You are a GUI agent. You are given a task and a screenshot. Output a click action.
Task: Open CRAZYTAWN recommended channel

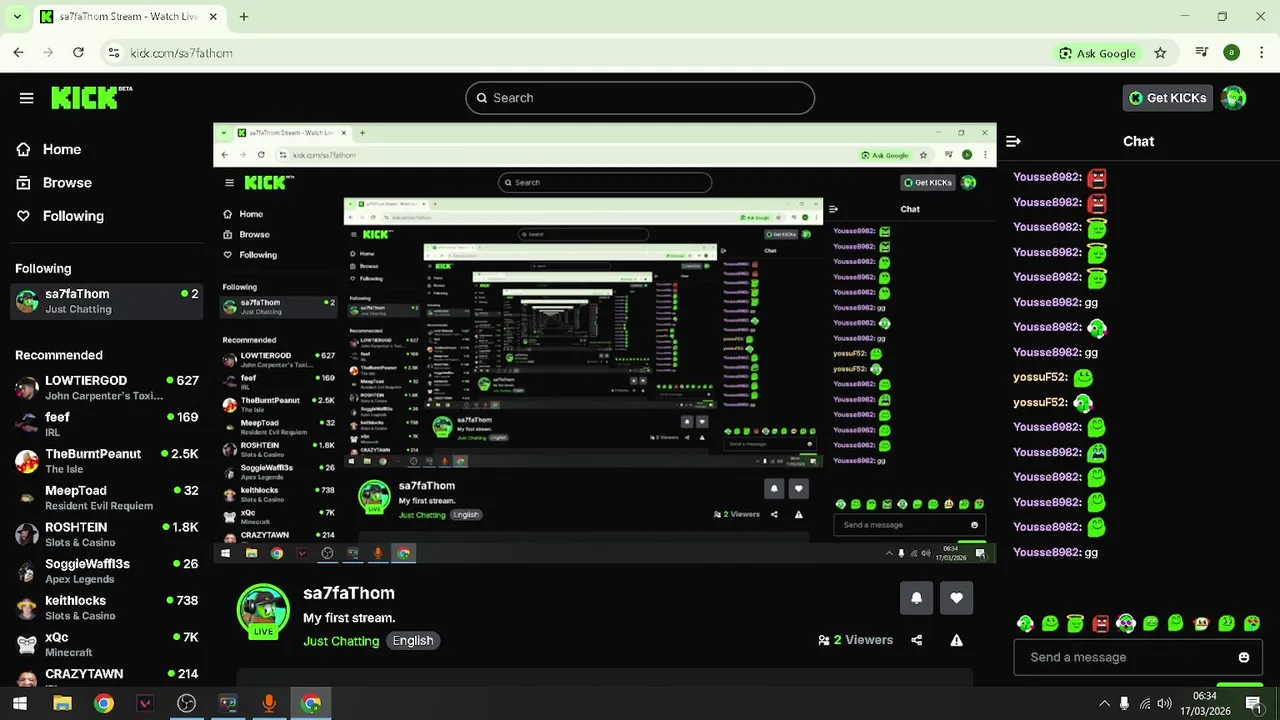[107, 676]
